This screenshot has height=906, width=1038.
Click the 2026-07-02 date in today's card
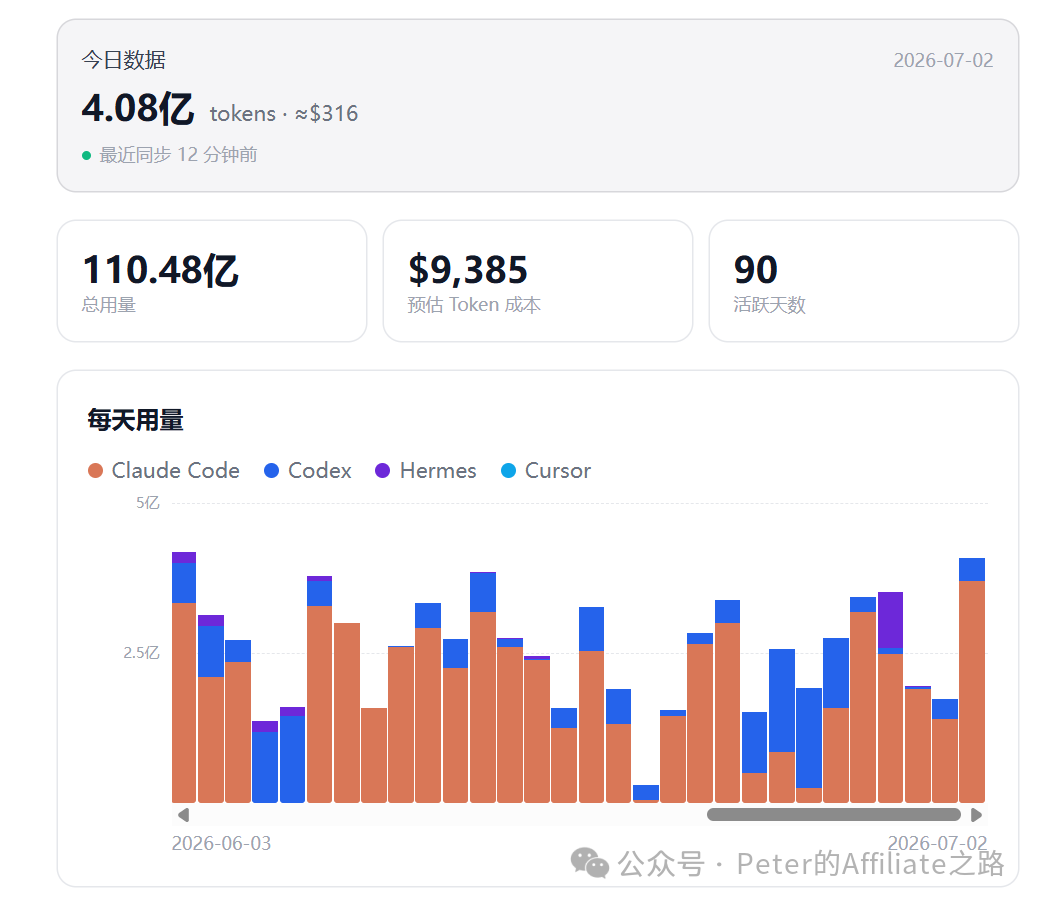pos(943,60)
